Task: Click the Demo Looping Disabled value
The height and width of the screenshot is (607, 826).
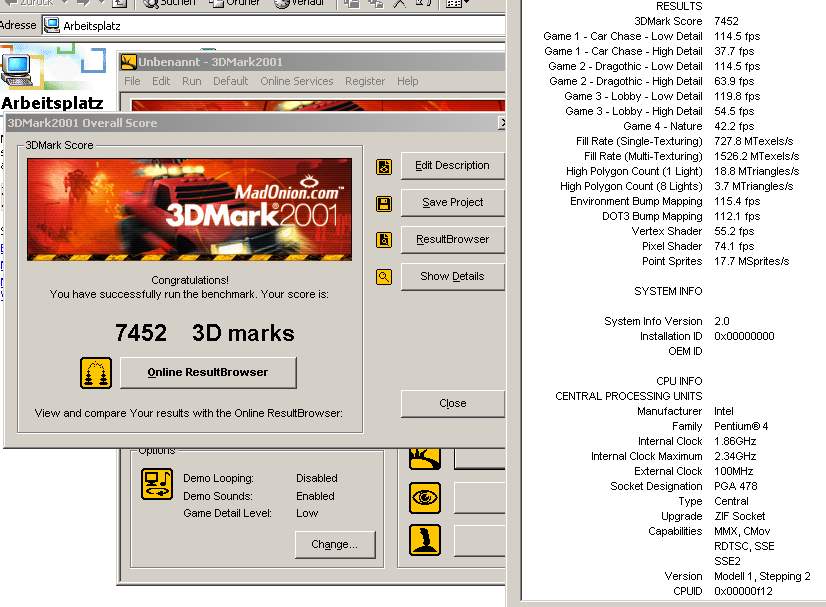Action: pyautogui.click(x=317, y=478)
